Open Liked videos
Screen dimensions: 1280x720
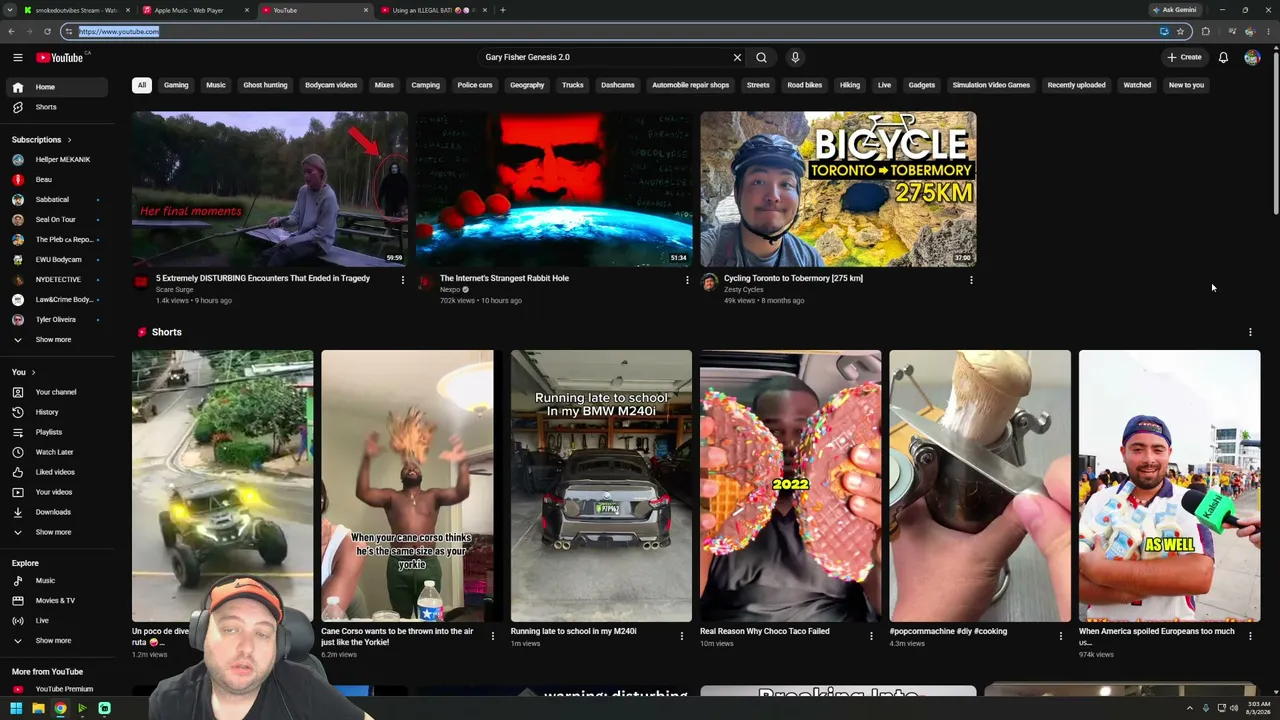tap(56, 472)
